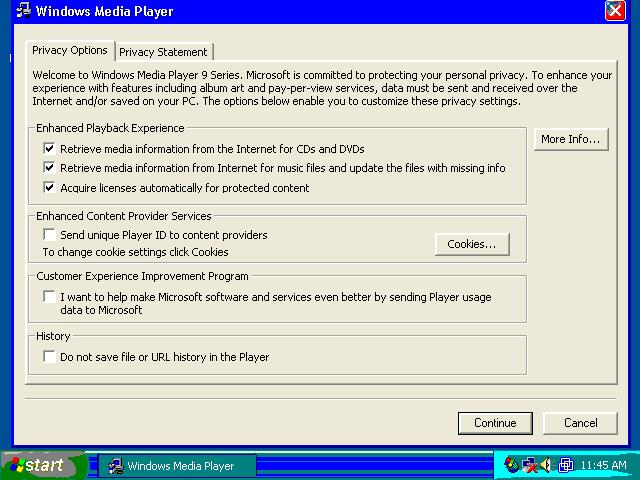Click the To change cookie settings text
This screenshot has width=640, height=480.
pyautogui.click(x=136, y=252)
